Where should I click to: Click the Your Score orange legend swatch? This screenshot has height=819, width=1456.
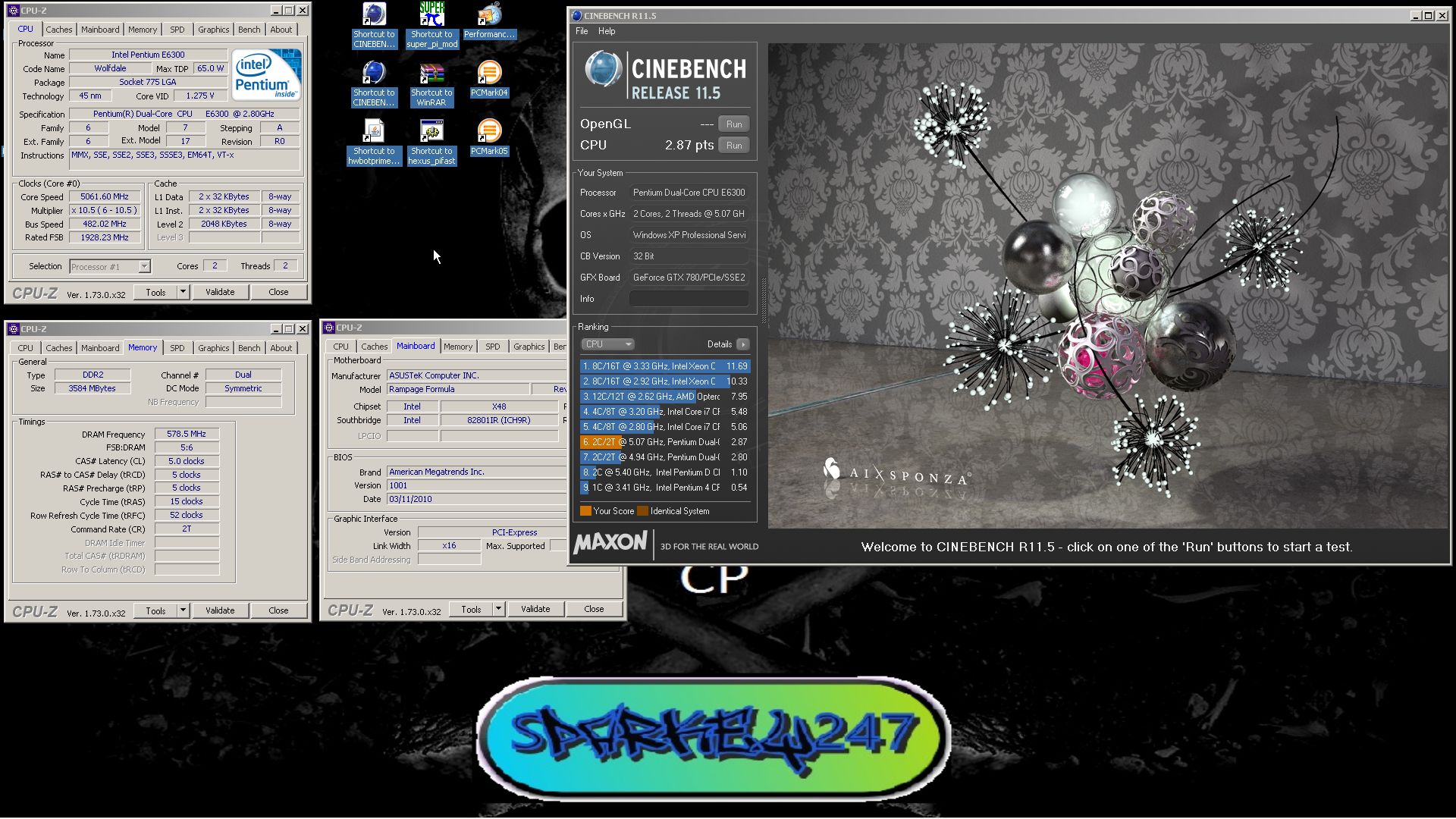pos(585,511)
